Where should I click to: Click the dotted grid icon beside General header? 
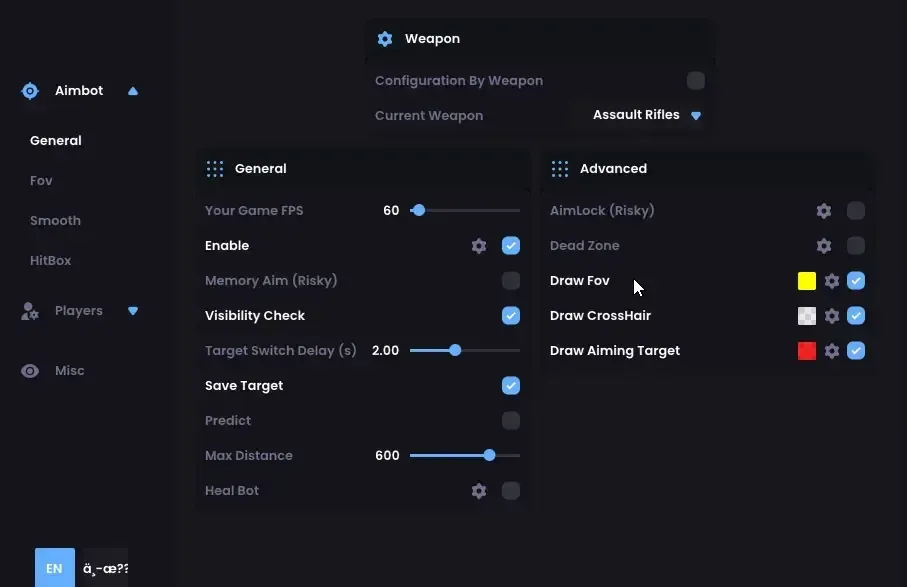point(215,169)
